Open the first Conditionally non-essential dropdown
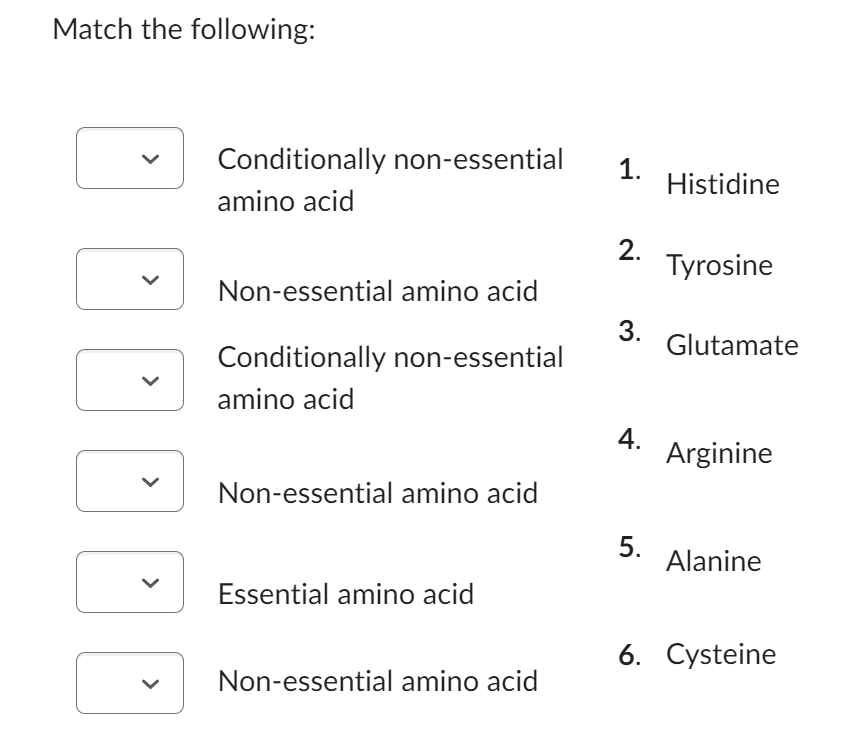Screen dimensions: 868x750 tap(129, 158)
